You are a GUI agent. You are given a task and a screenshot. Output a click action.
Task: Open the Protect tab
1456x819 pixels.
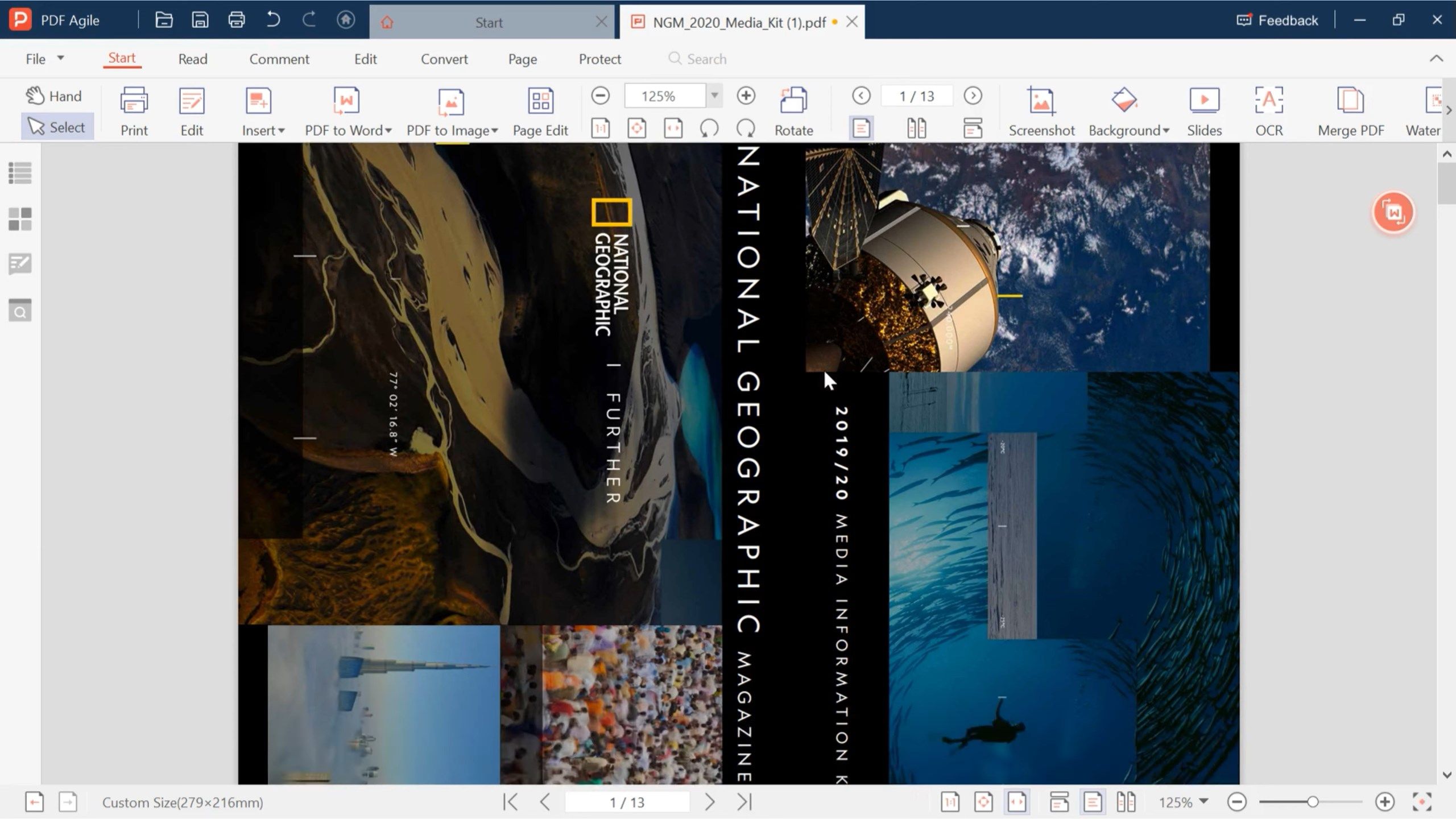click(x=599, y=59)
